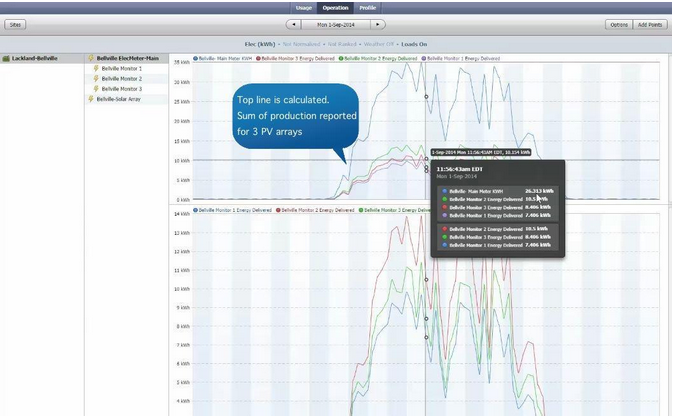Image resolution: width=673 pixels, height=417 pixels.
Task: Click lightning icon beside Bellville Monitor 2
Action: click(96, 79)
